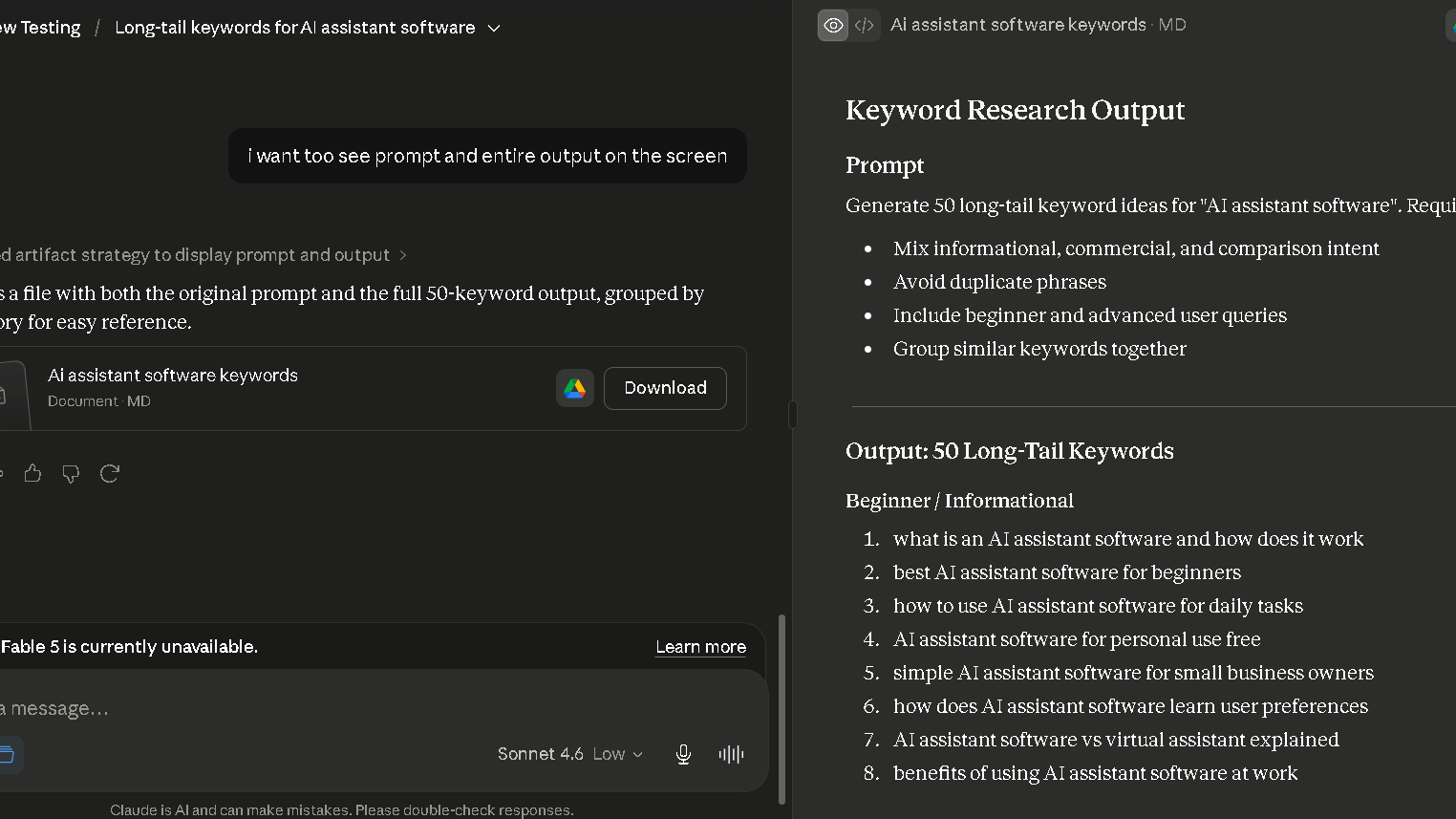Click the user message about seeing prompt

[x=487, y=156]
